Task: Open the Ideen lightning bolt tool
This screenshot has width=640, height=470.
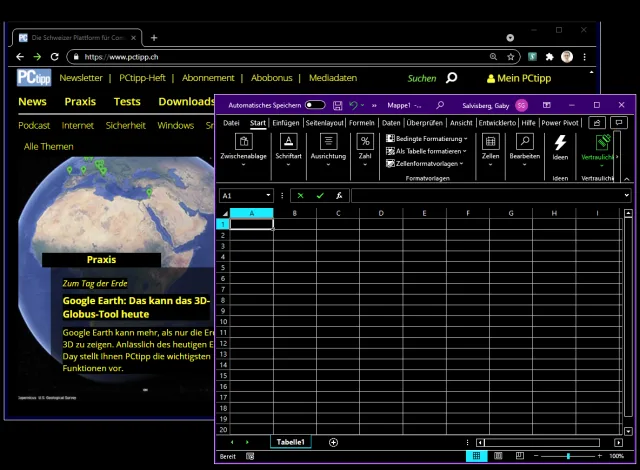Action: pos(560,142)
